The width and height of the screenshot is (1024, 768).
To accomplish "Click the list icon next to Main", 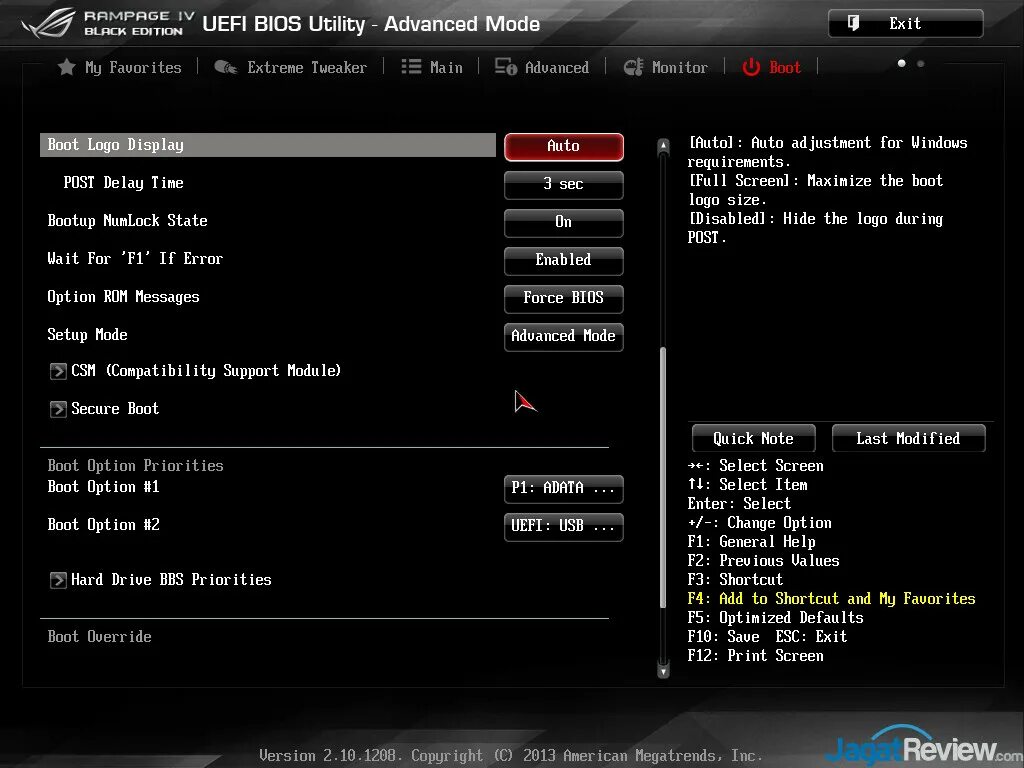I will point(411,67).
